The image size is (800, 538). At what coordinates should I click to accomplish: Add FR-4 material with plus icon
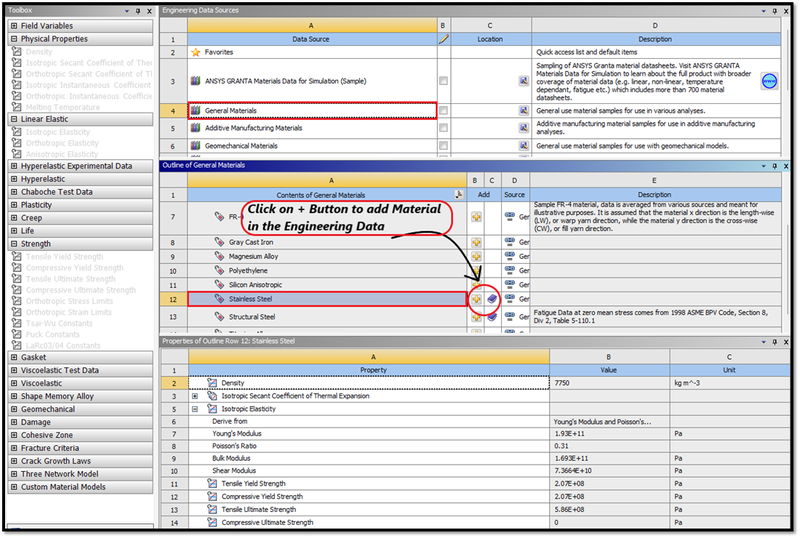[x=476, y=217]
